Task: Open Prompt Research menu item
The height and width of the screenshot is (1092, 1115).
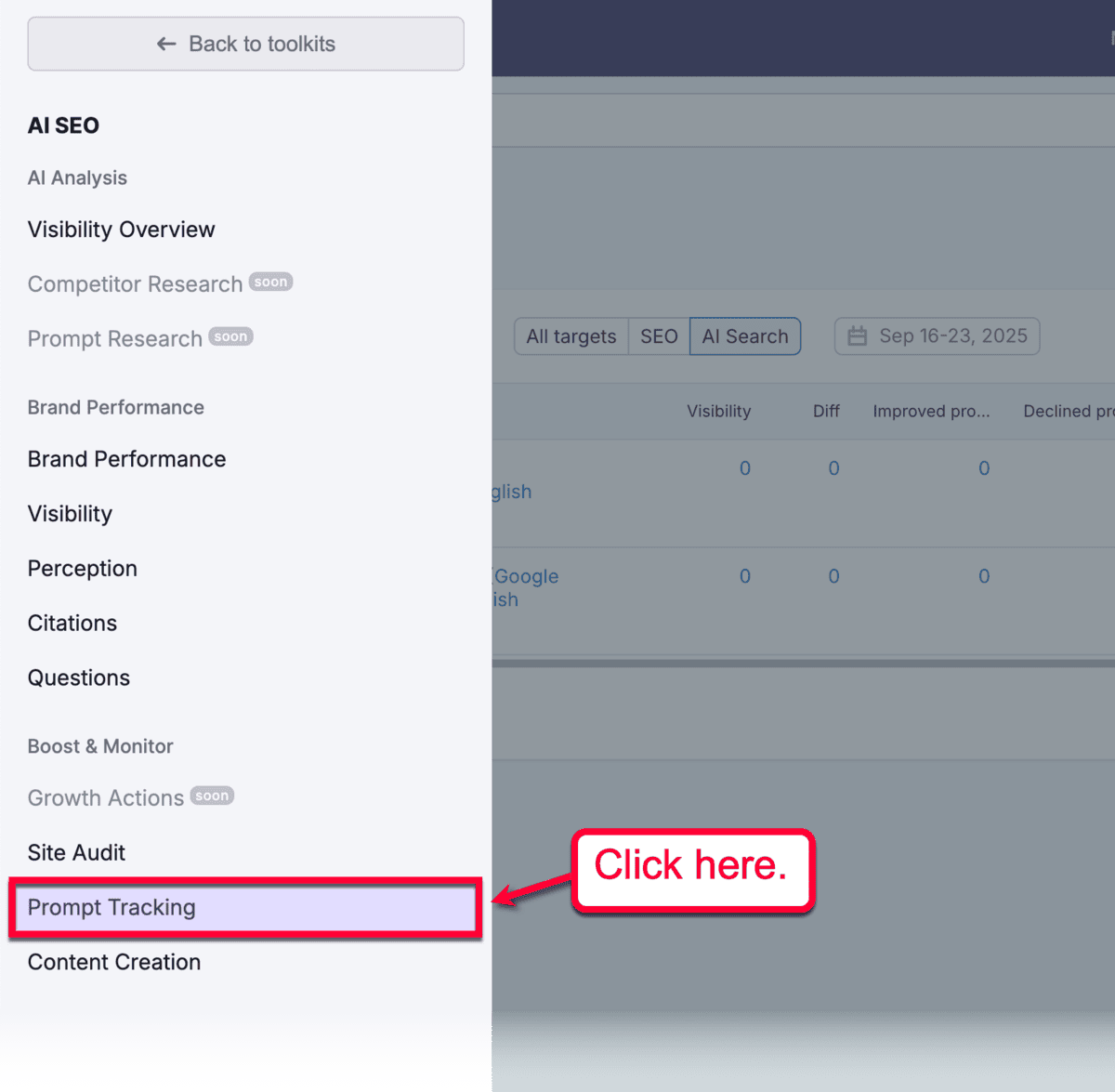Action: 115,339
